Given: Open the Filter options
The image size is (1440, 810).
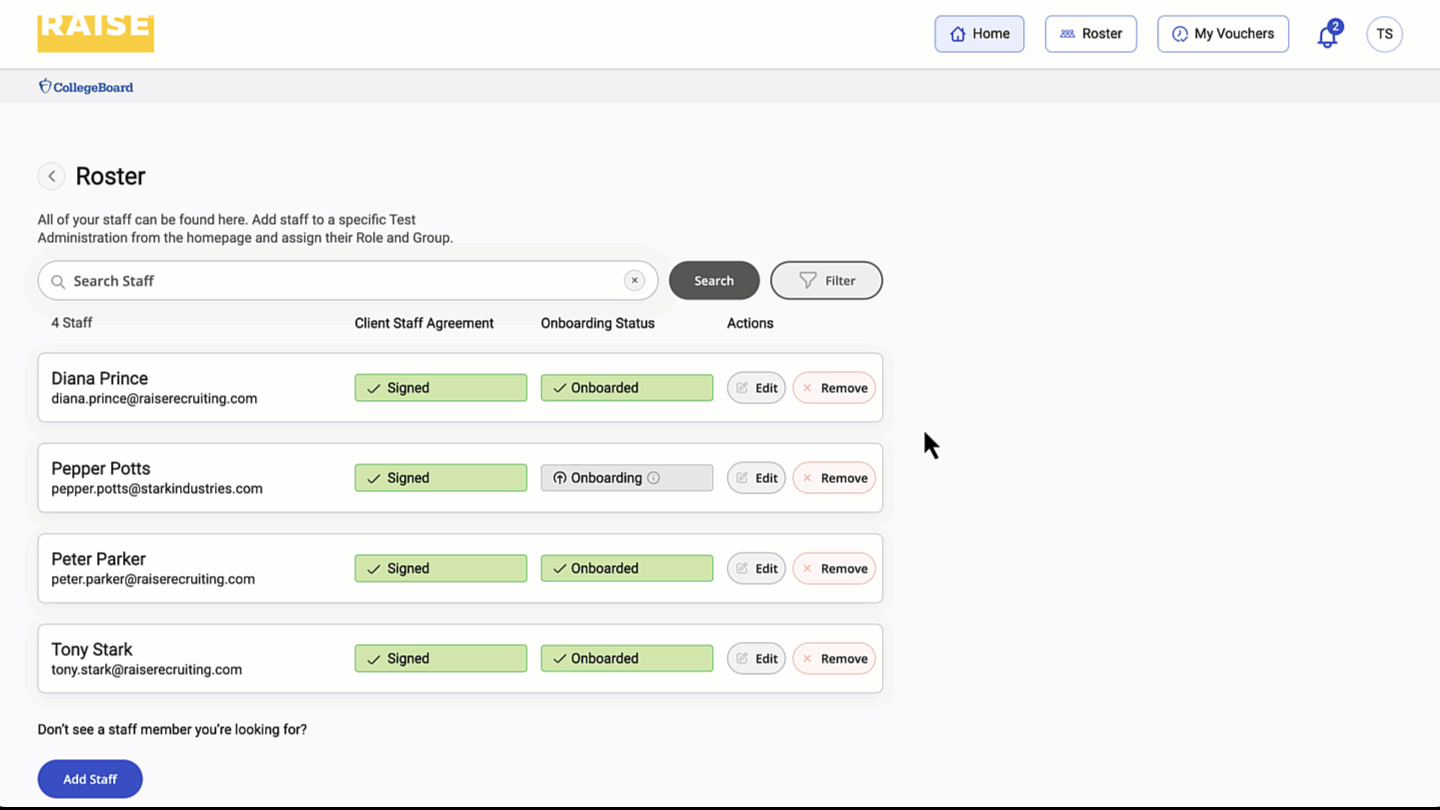Looking at the screenshot, I should click(826, 281).
